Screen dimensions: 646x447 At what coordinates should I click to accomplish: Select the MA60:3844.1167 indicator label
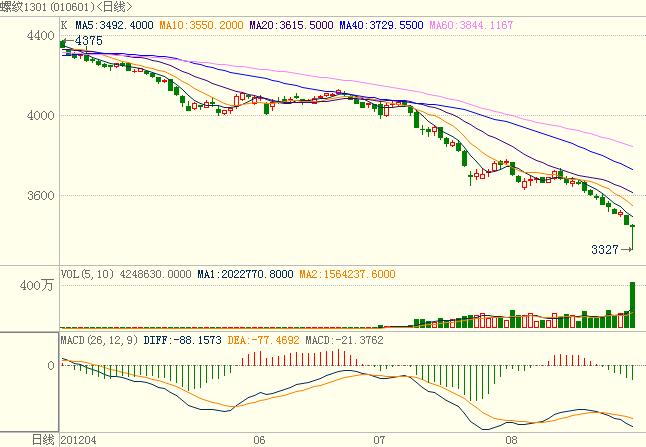point(471,25)
